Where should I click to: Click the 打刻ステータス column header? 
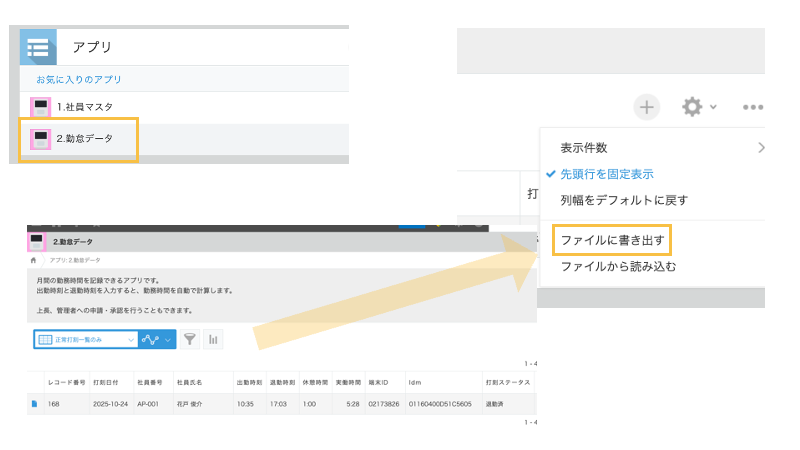(507, 383)
